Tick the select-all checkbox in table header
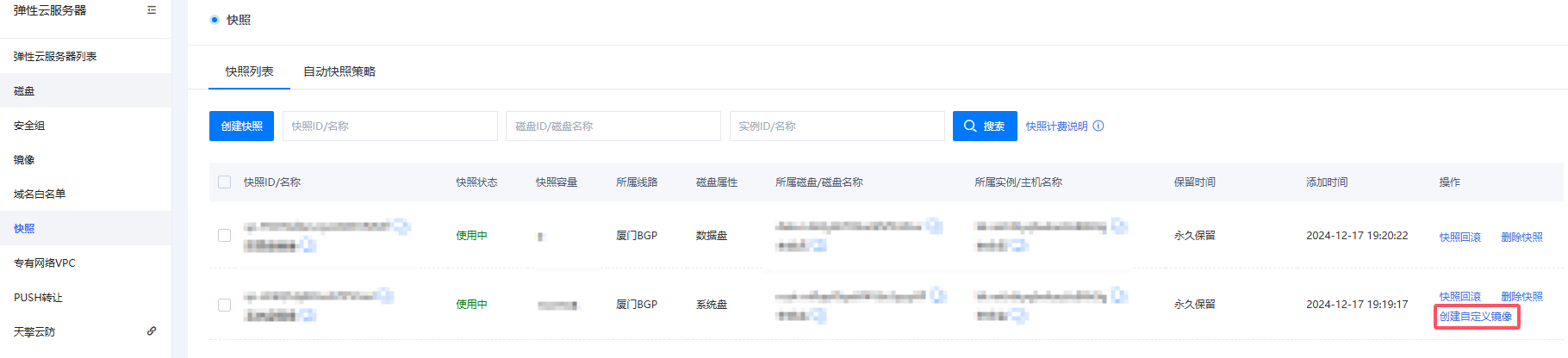The image size is (1568, 358). [x=225, y=182]
